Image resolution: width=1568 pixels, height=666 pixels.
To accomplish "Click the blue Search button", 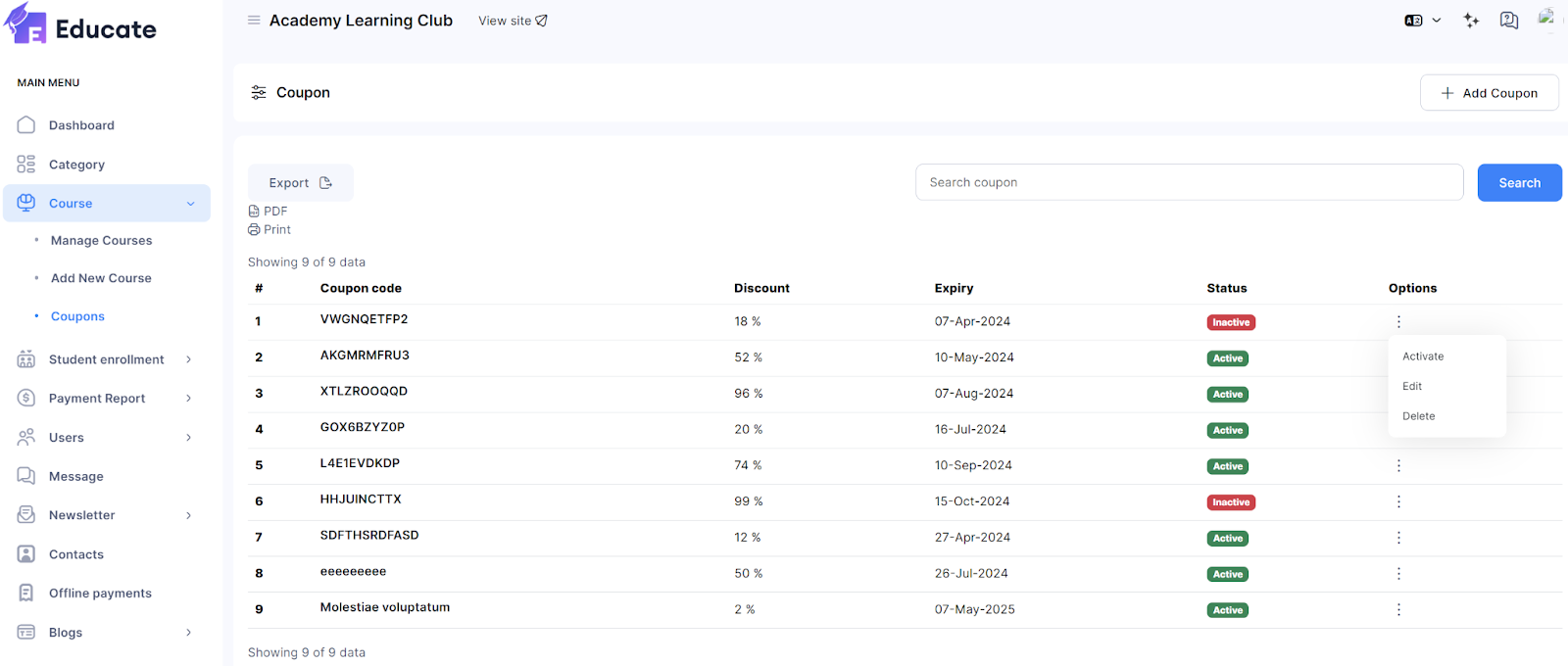I will [x=1519, y=183].
